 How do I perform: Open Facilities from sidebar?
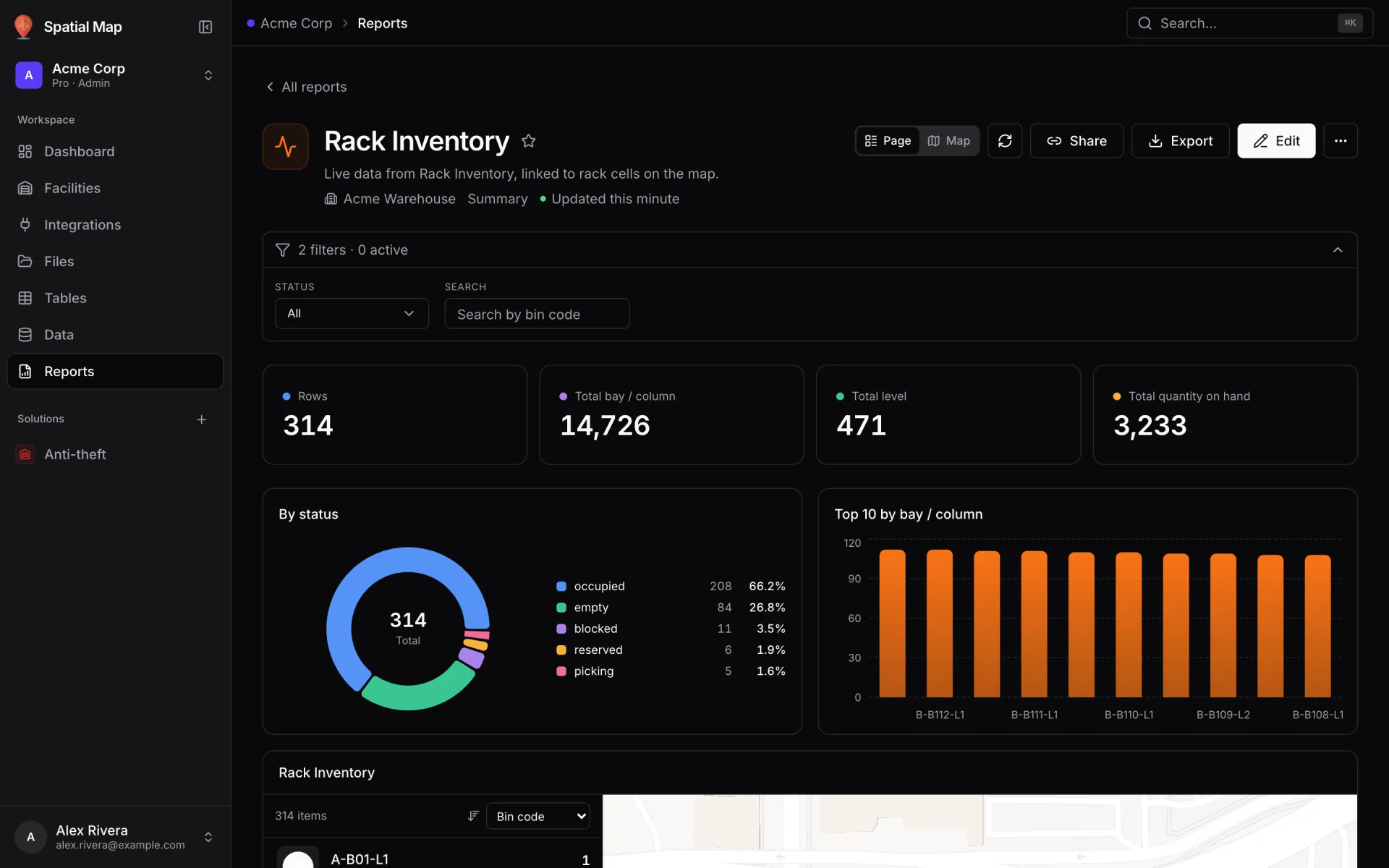pos(115,188)
